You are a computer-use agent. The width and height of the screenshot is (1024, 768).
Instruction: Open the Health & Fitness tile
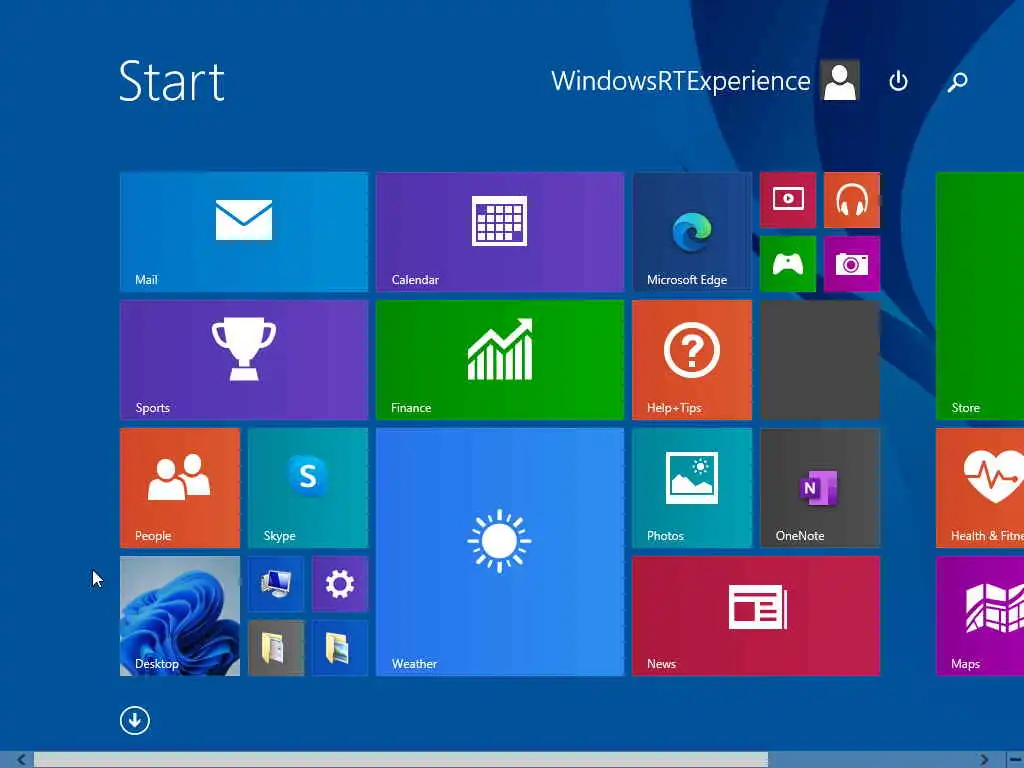[980, 488]
